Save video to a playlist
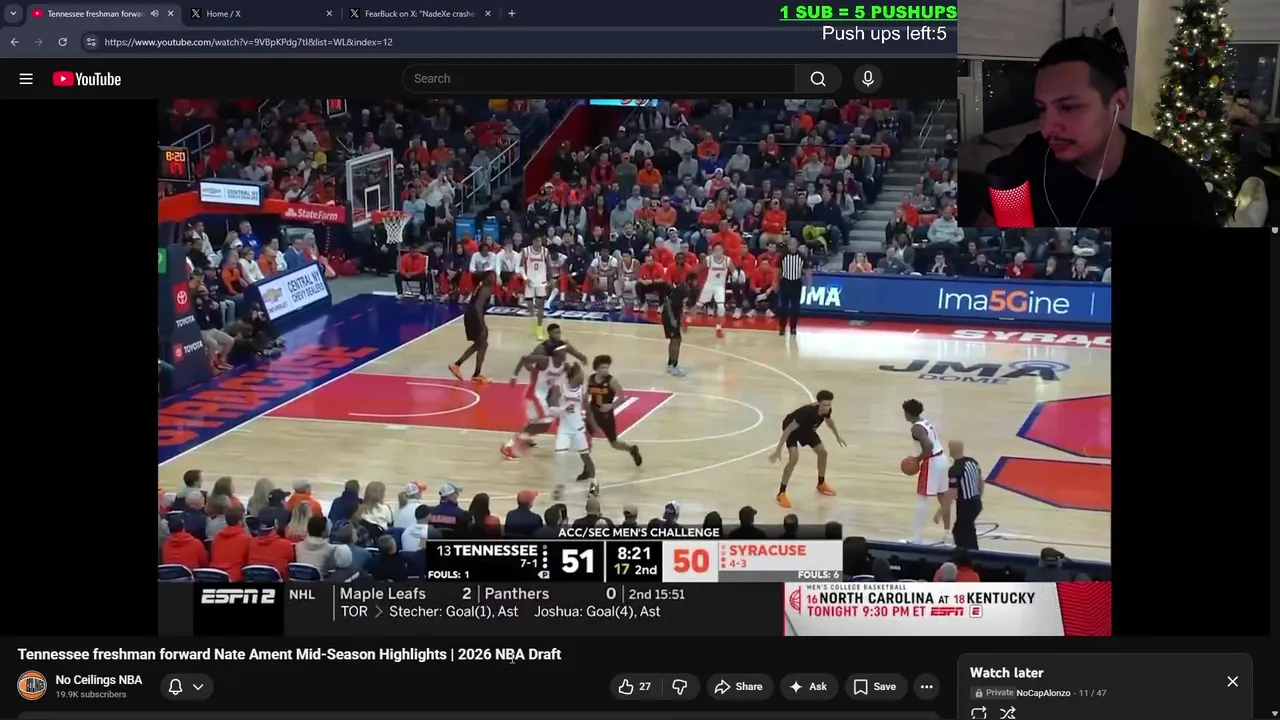Viewport: 1280px width, 720px height. point(874,686)
